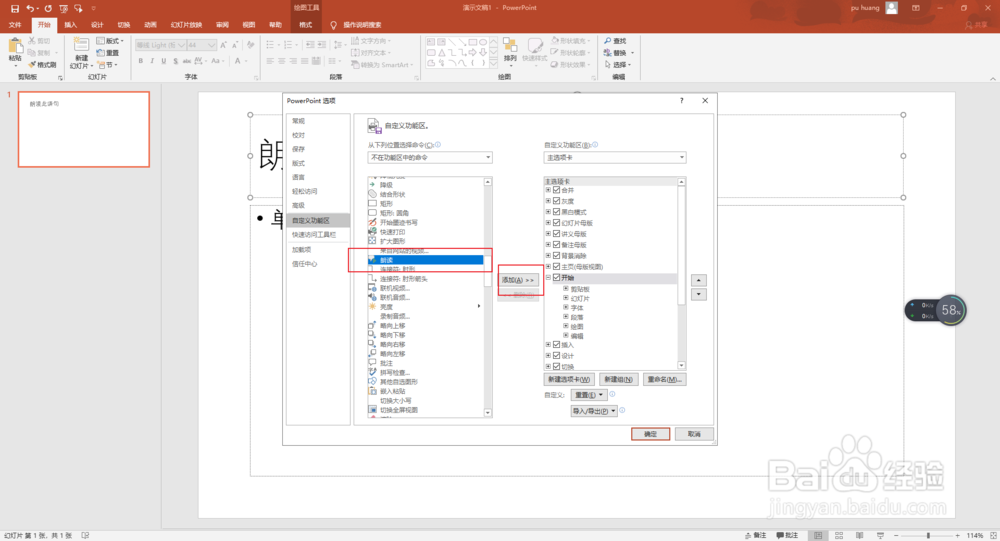Open the 亮度 submenu arrow in command list
The width and height of the screenshot is (1000, 541).
pos(479,306)
